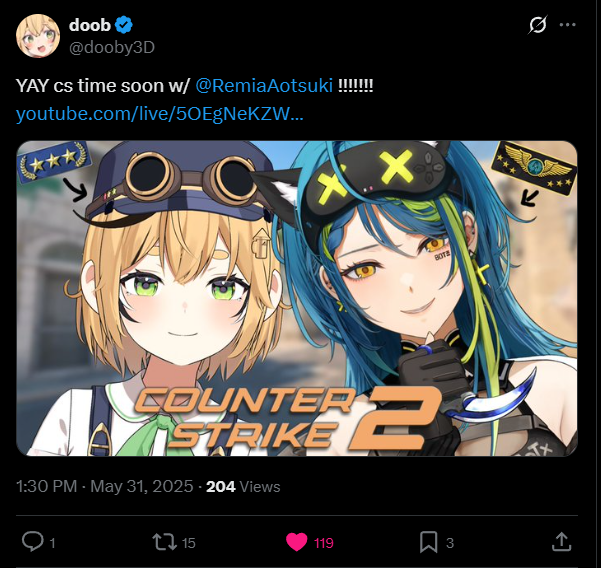601x568 pixels.
Task: Click the blue verified badge beside doob
Action: 124,25
